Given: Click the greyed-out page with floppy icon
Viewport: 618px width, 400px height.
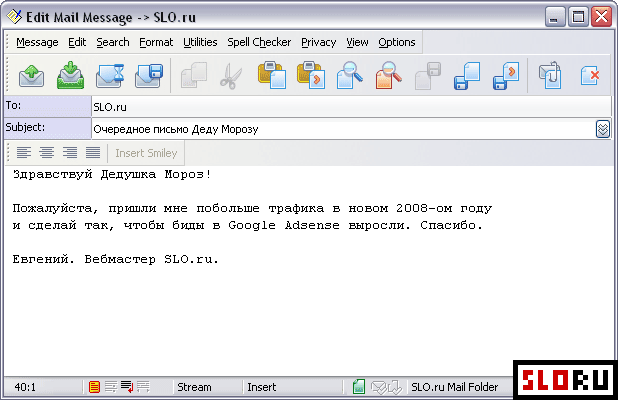Looking at the screenshot, I should pos(428,76).
